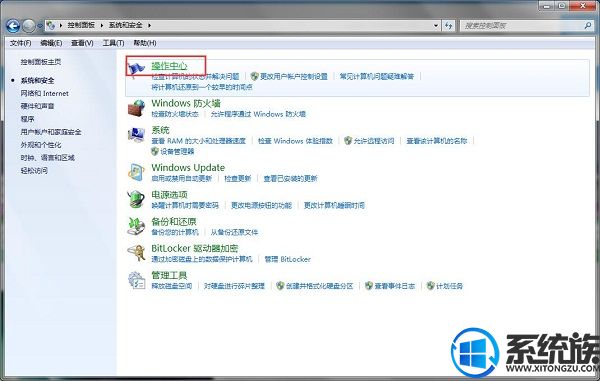Screen dimensions: 600x381
Task: Open the Windows 防火墙 heading
Action: (x=186, y=103)
